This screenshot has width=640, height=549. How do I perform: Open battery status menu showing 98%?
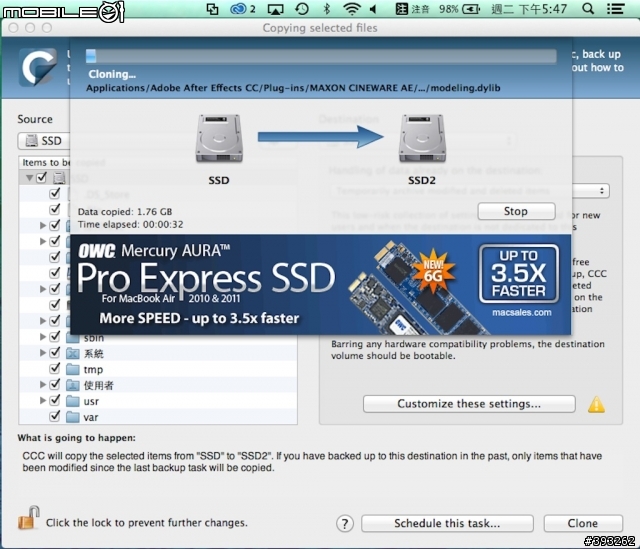[x=460, y=9]
